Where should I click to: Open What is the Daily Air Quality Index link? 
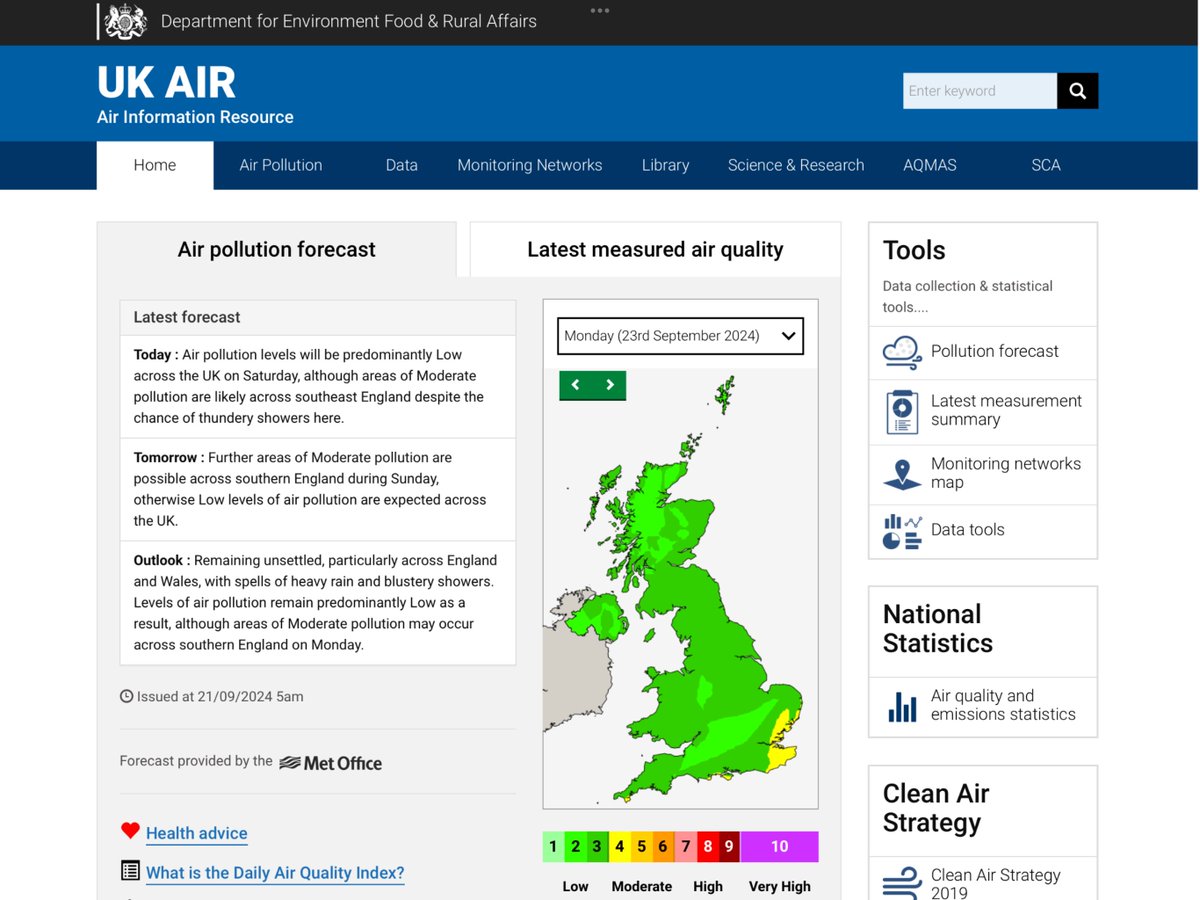point(275,873)
